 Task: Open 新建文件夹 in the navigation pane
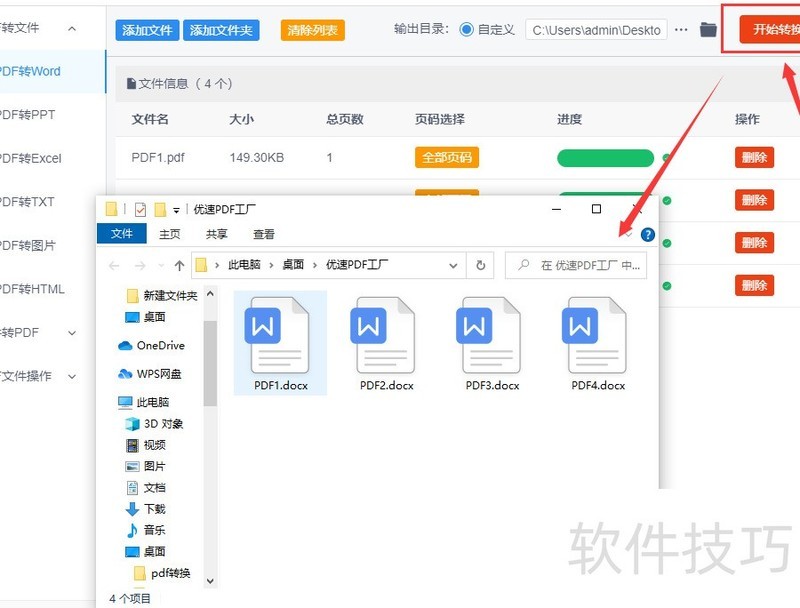(x=161, y=296)
